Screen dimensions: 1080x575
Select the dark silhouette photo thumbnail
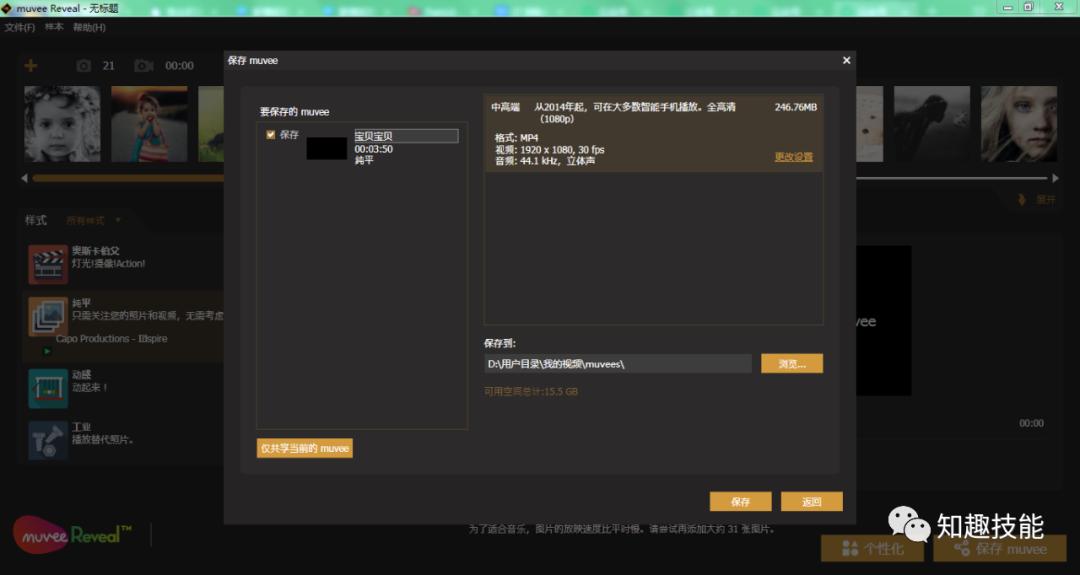932,124
